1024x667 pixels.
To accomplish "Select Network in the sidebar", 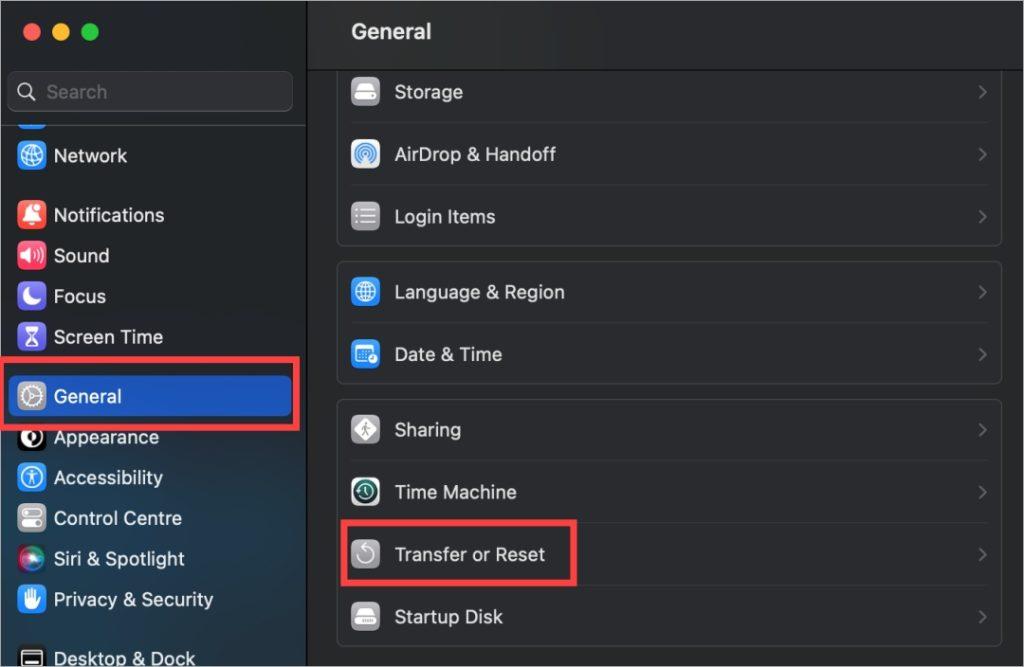I will click(x=150, y=155).
